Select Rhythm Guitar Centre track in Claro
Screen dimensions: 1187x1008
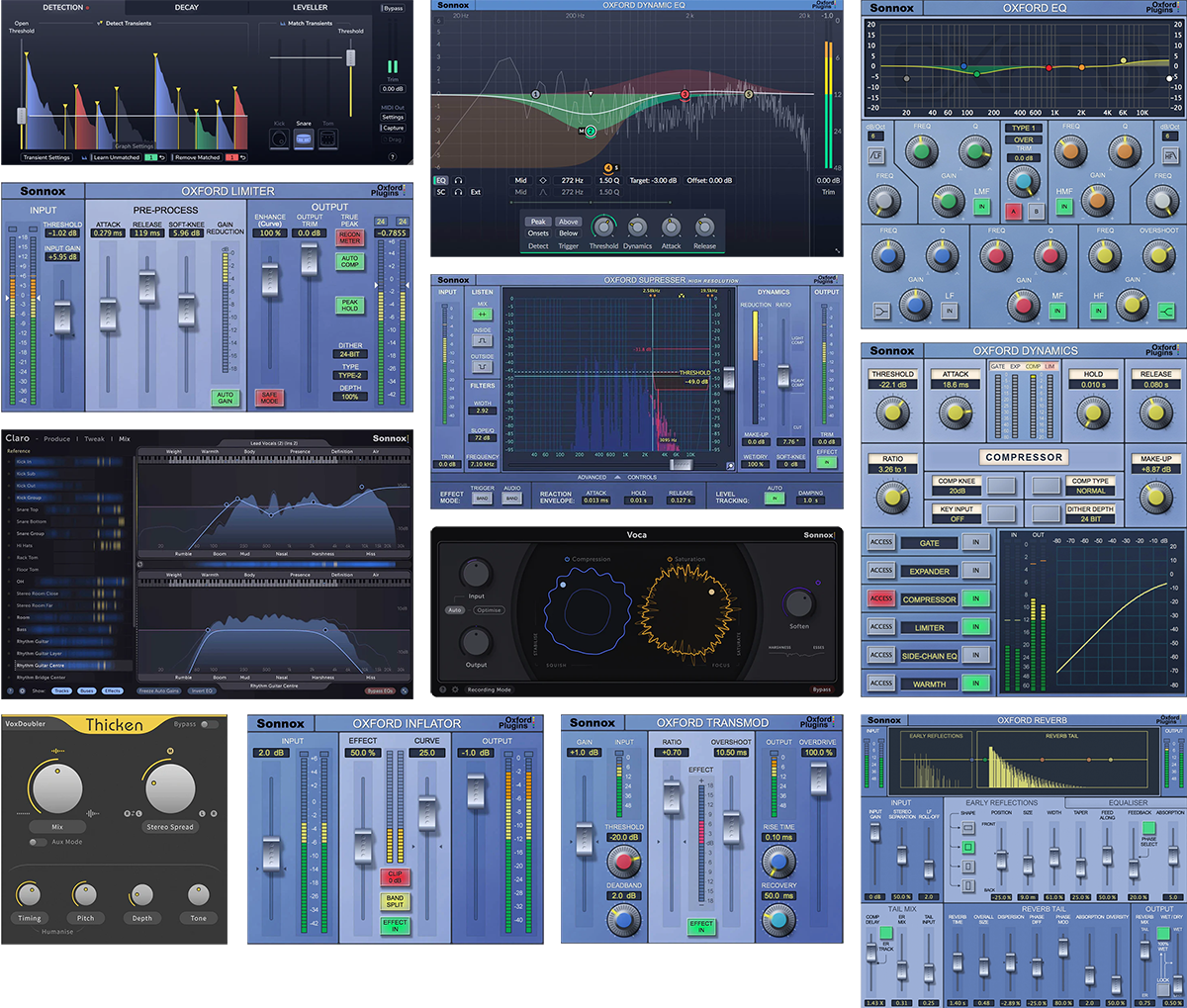(x=40, y=666)
